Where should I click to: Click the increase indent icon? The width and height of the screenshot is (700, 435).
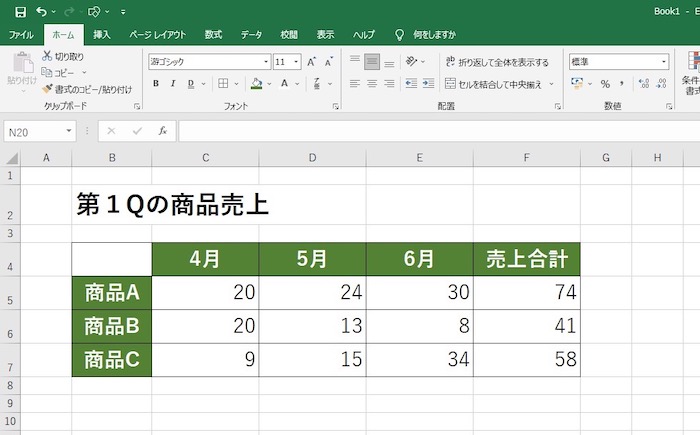coord(429,84)
